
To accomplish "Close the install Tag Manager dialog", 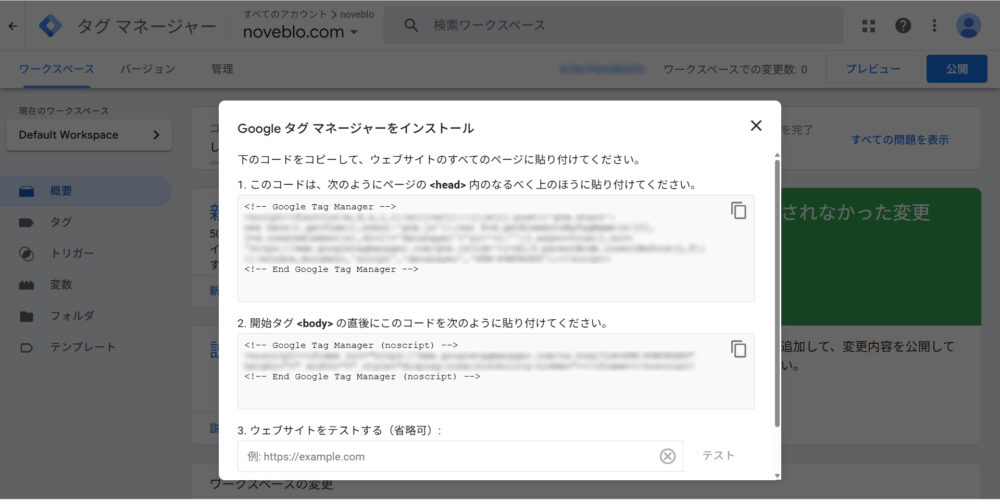I will [756, 126].
